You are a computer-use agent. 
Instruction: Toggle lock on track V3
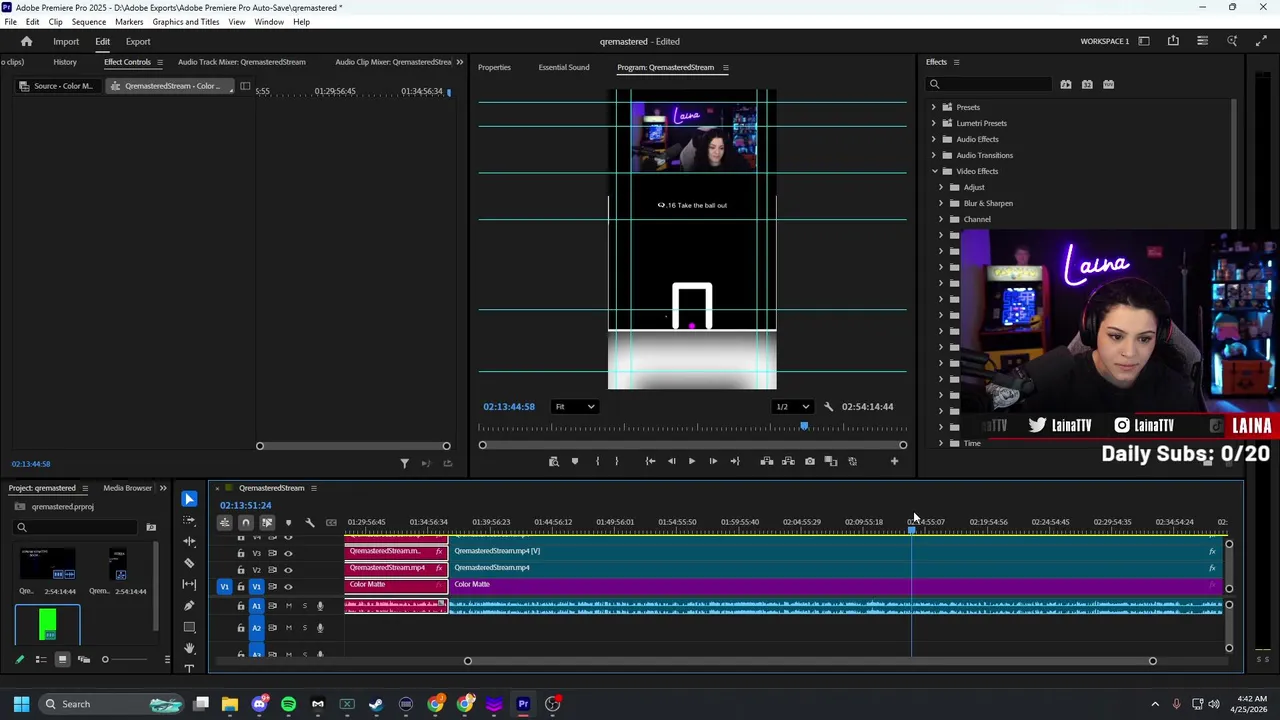click(x=240, y=553)
